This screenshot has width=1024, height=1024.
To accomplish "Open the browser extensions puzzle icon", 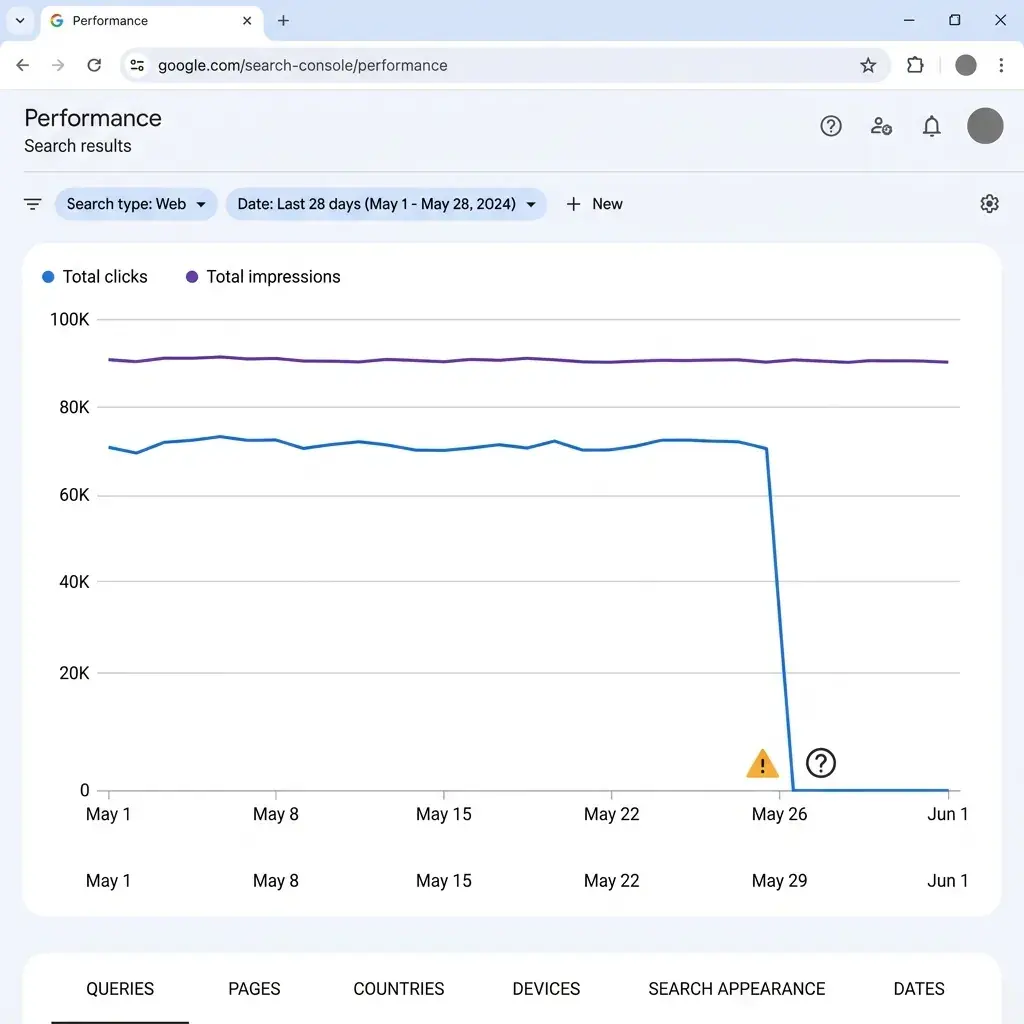I will (915, 65).
